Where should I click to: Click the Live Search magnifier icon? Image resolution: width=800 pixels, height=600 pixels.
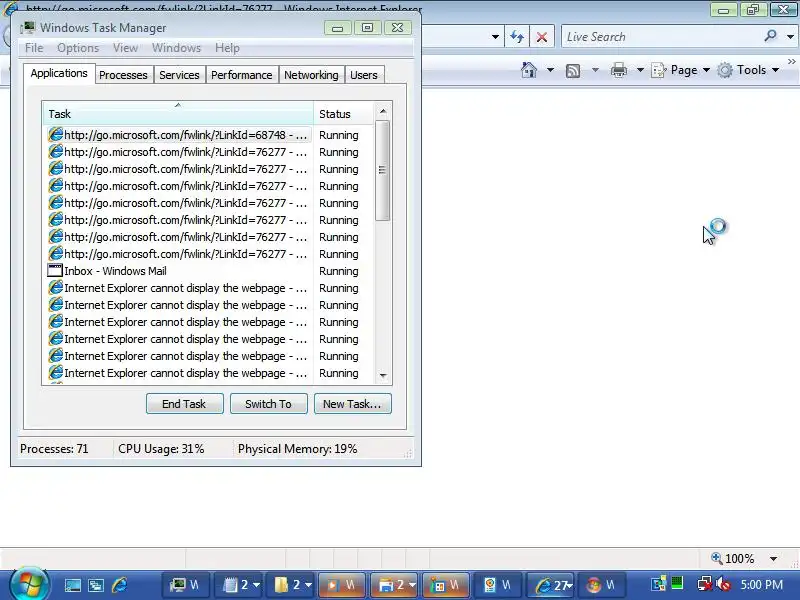tap(770, 36)
